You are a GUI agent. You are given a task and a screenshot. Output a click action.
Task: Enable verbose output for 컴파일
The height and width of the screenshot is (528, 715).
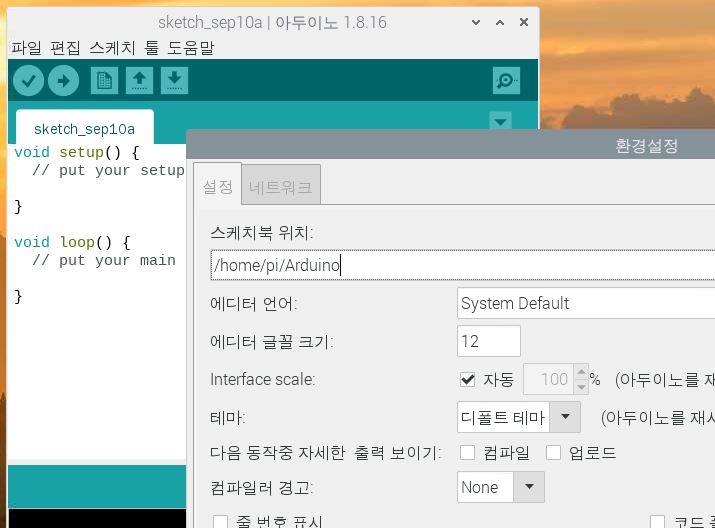(467, 452)
